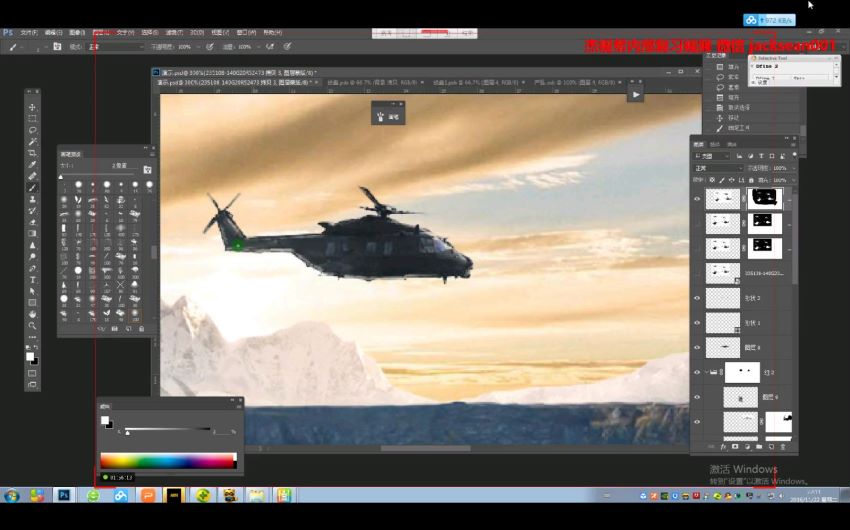Open the 3D(D) menu
Image resolution: width=850 pixels, height=530 pixels.
click(x=196, y=33)
